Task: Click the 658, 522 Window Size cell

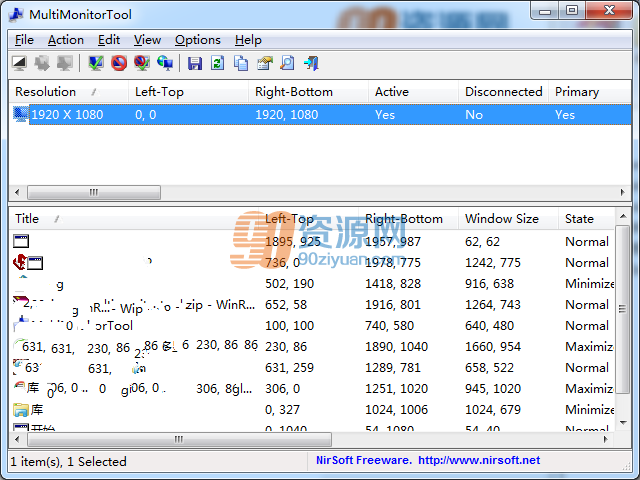Action: pyautogui.click(x=489, y=368)
